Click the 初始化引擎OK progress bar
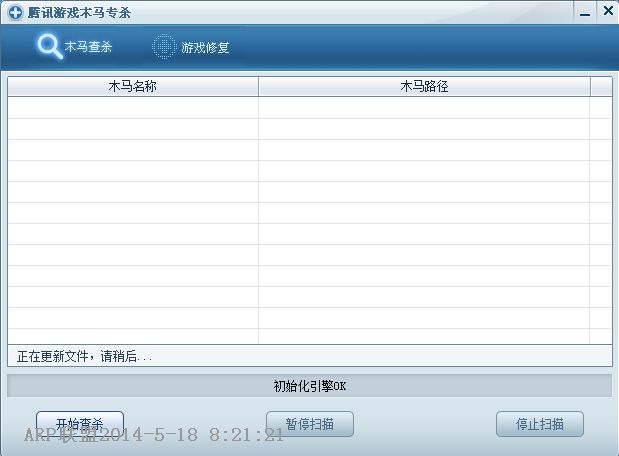Image resolution: width=619 pixels, height=456 pixels. pyautogui.click(x=310, y=386)
